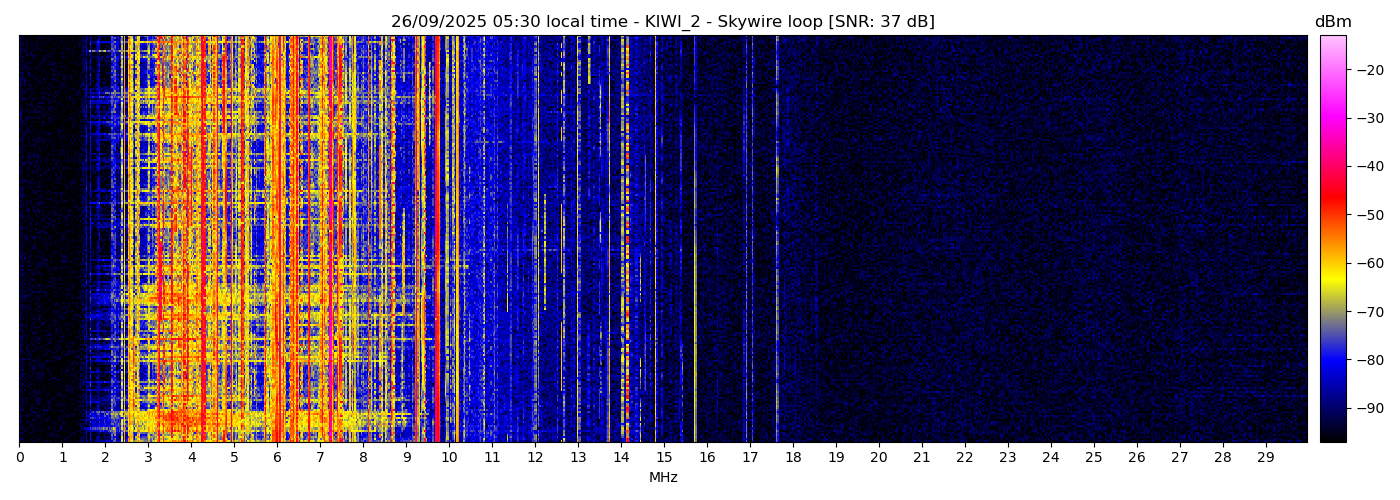Click the red region of the colorbar
The image size is (1400, 500).
click(x=1332, y=205)
